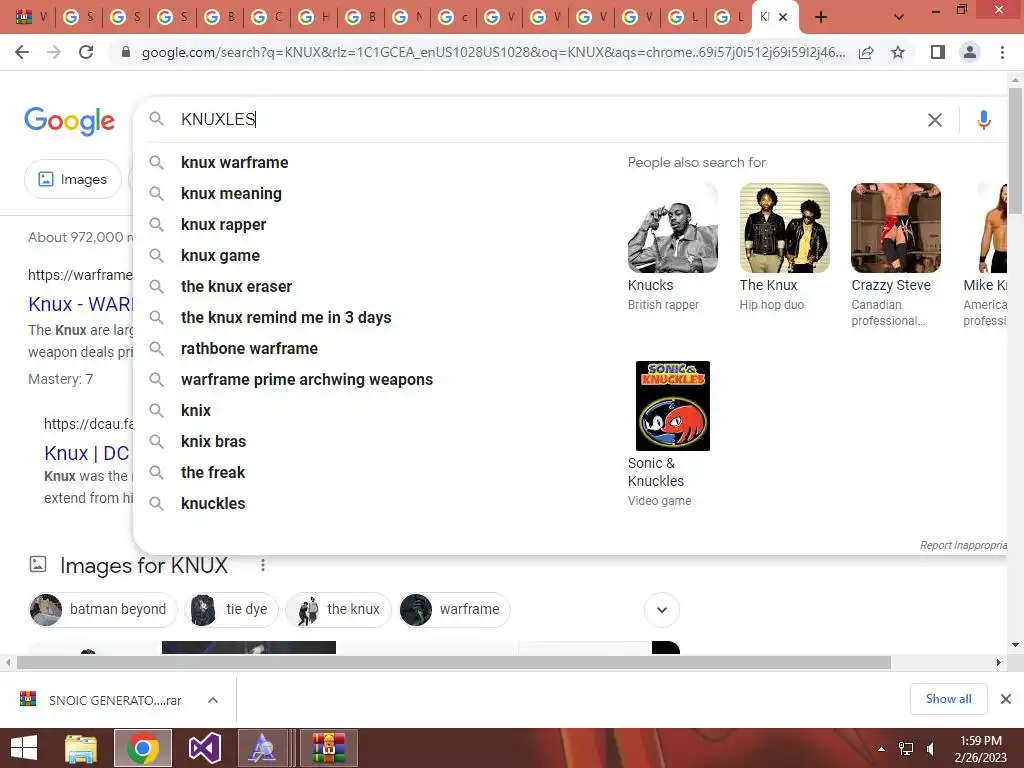Click the forward navigation arrow
The width and height of the screenshot is (1024, 768).
click(x=54, y=52)
